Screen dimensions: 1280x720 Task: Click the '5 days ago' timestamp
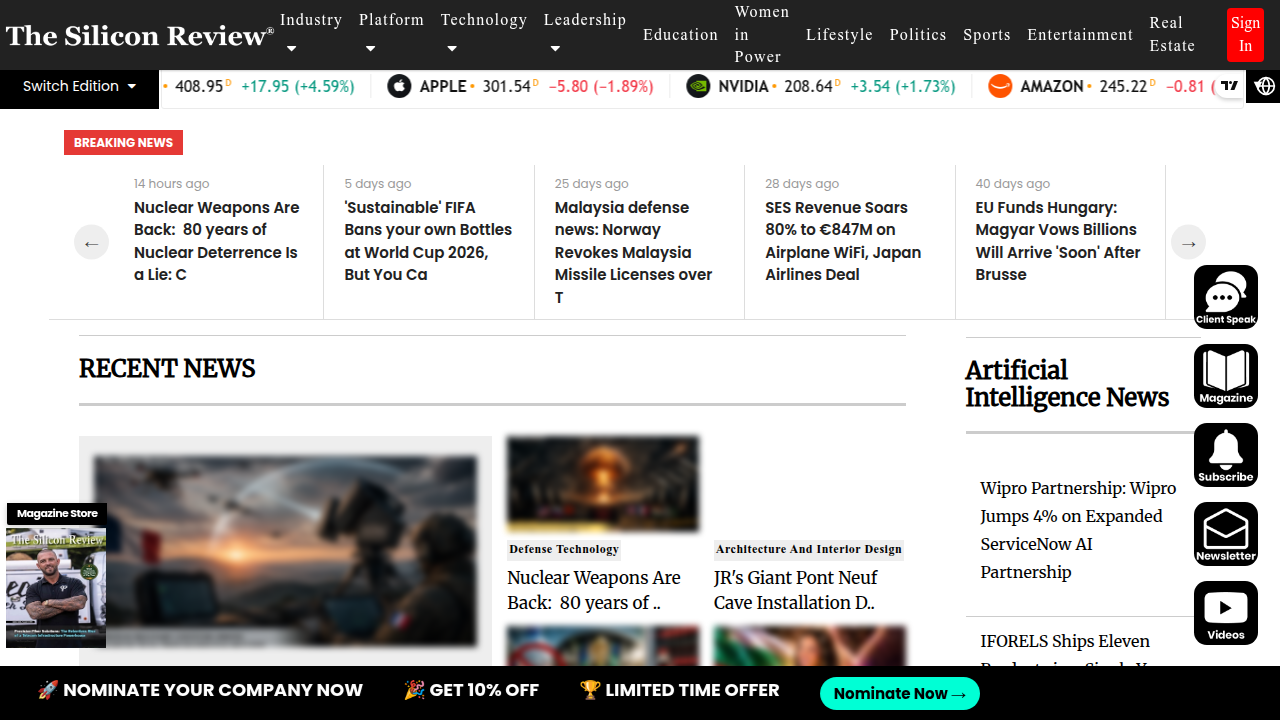coord(378,183)
